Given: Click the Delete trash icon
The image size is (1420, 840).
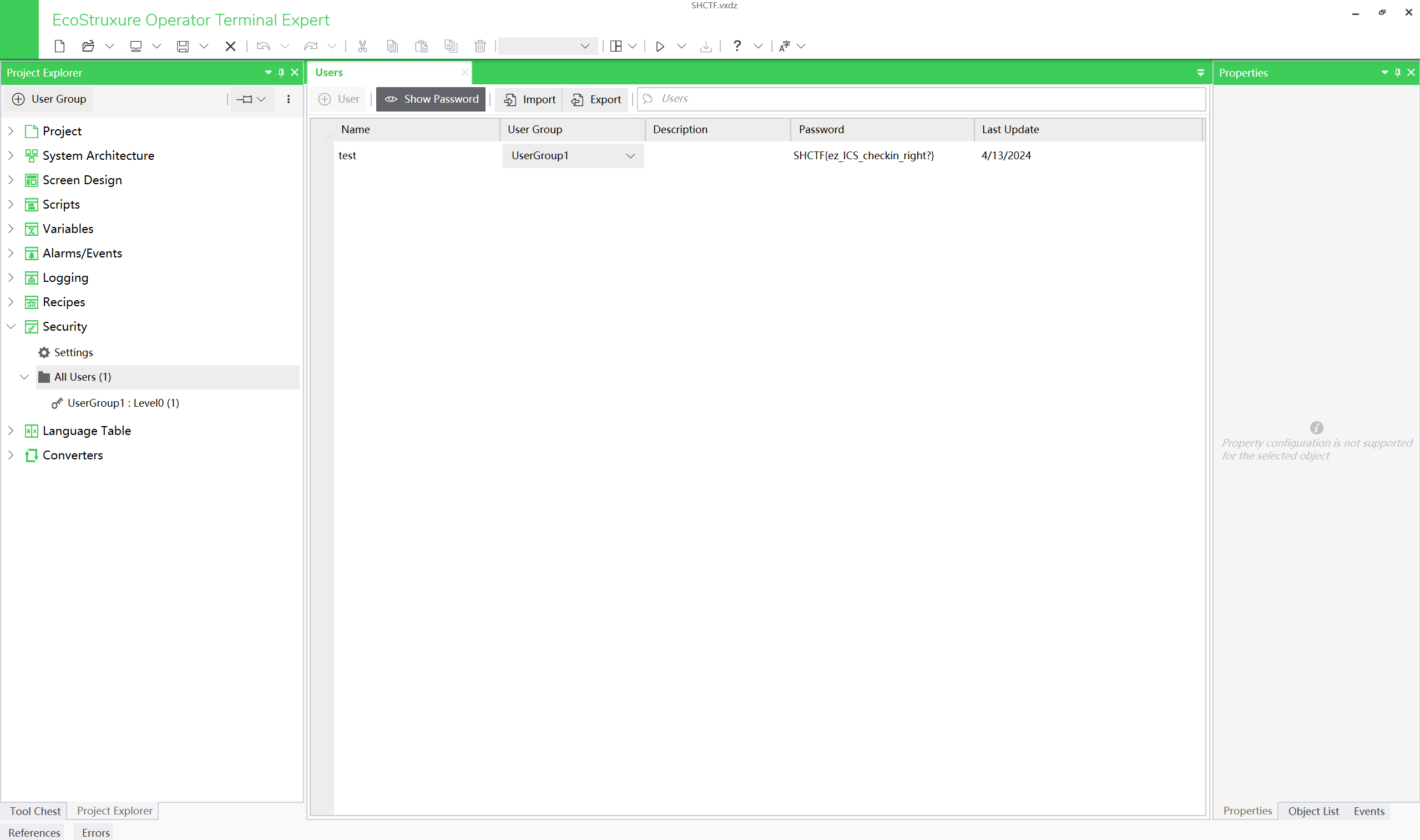Looking at the screenshot, I should pyautogui.click(x=480, y=46).
